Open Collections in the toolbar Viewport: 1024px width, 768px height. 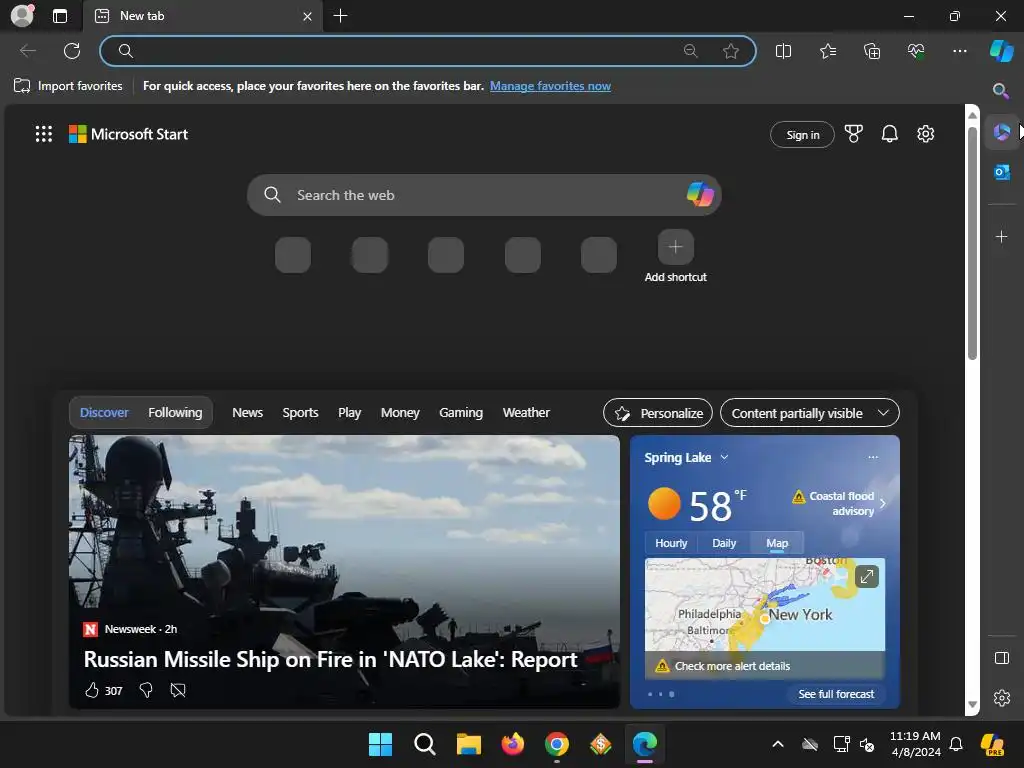tap(872, 51)
